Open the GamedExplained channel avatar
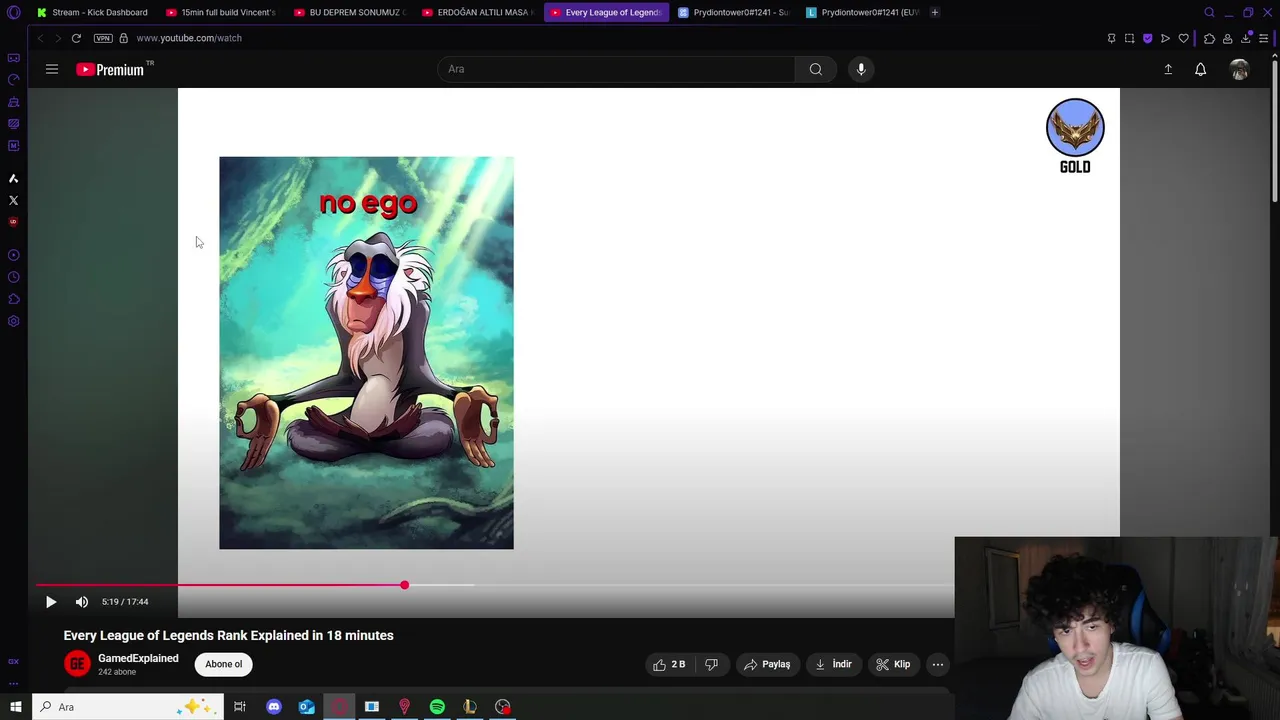 (77, 663)
